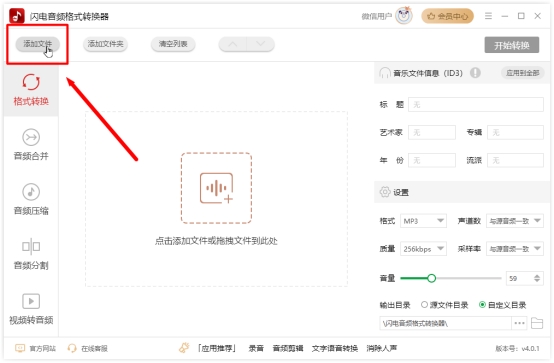Click the 标题 input field
Image resolution: width=554 pixels, height=363 pixels.
point(476,105)
